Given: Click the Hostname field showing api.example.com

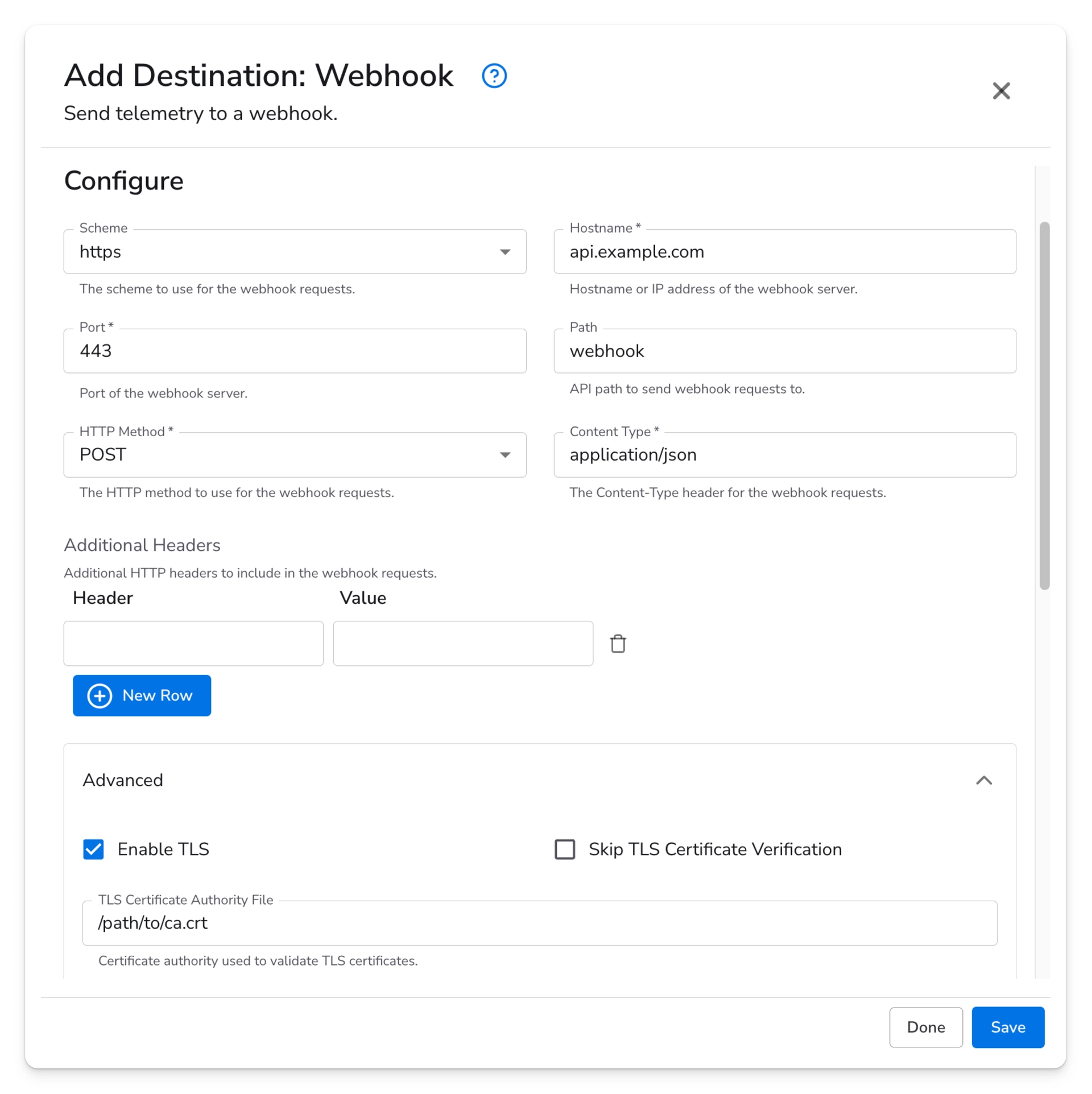Looking at the screenshot, I should point(785,251).
